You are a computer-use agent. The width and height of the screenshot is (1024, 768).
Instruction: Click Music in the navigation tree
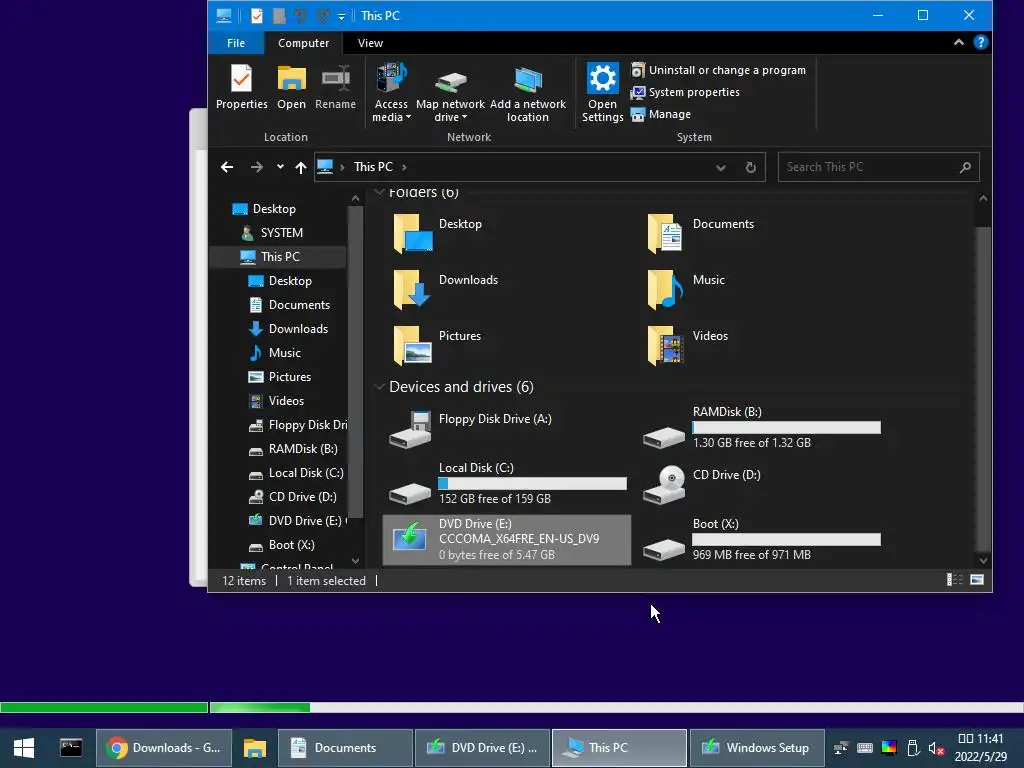coord(285,353)
